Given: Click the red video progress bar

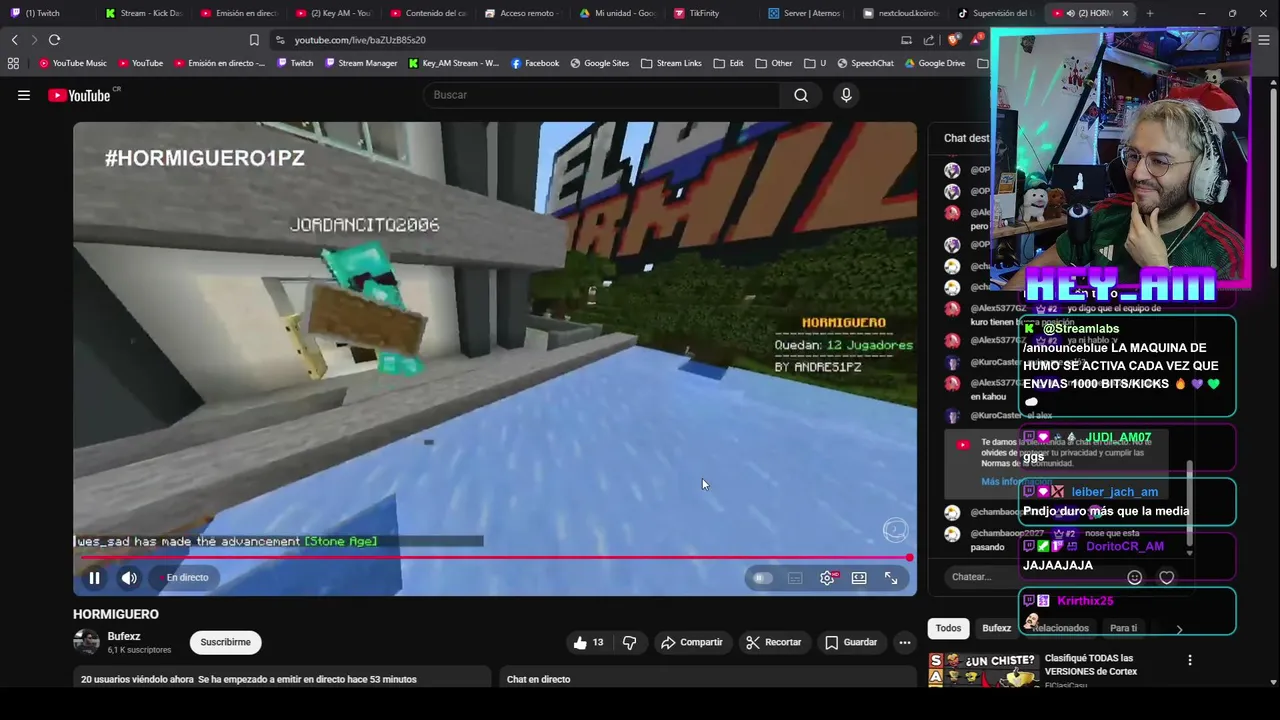Looking at the screenshot, I should point(494,558).
